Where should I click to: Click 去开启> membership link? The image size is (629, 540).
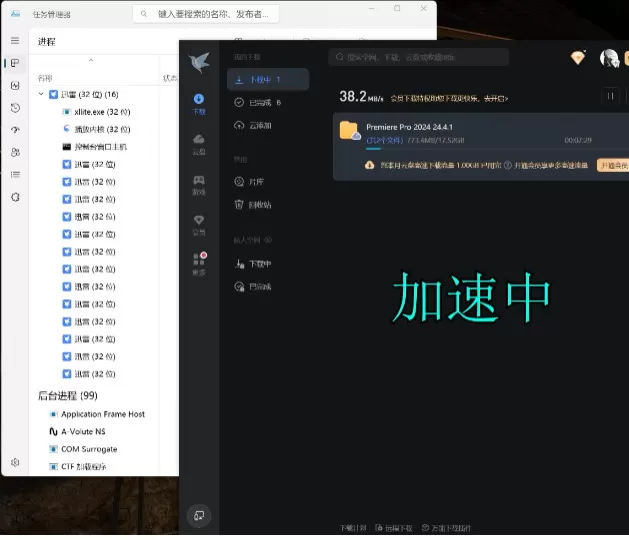click(496, 98)
